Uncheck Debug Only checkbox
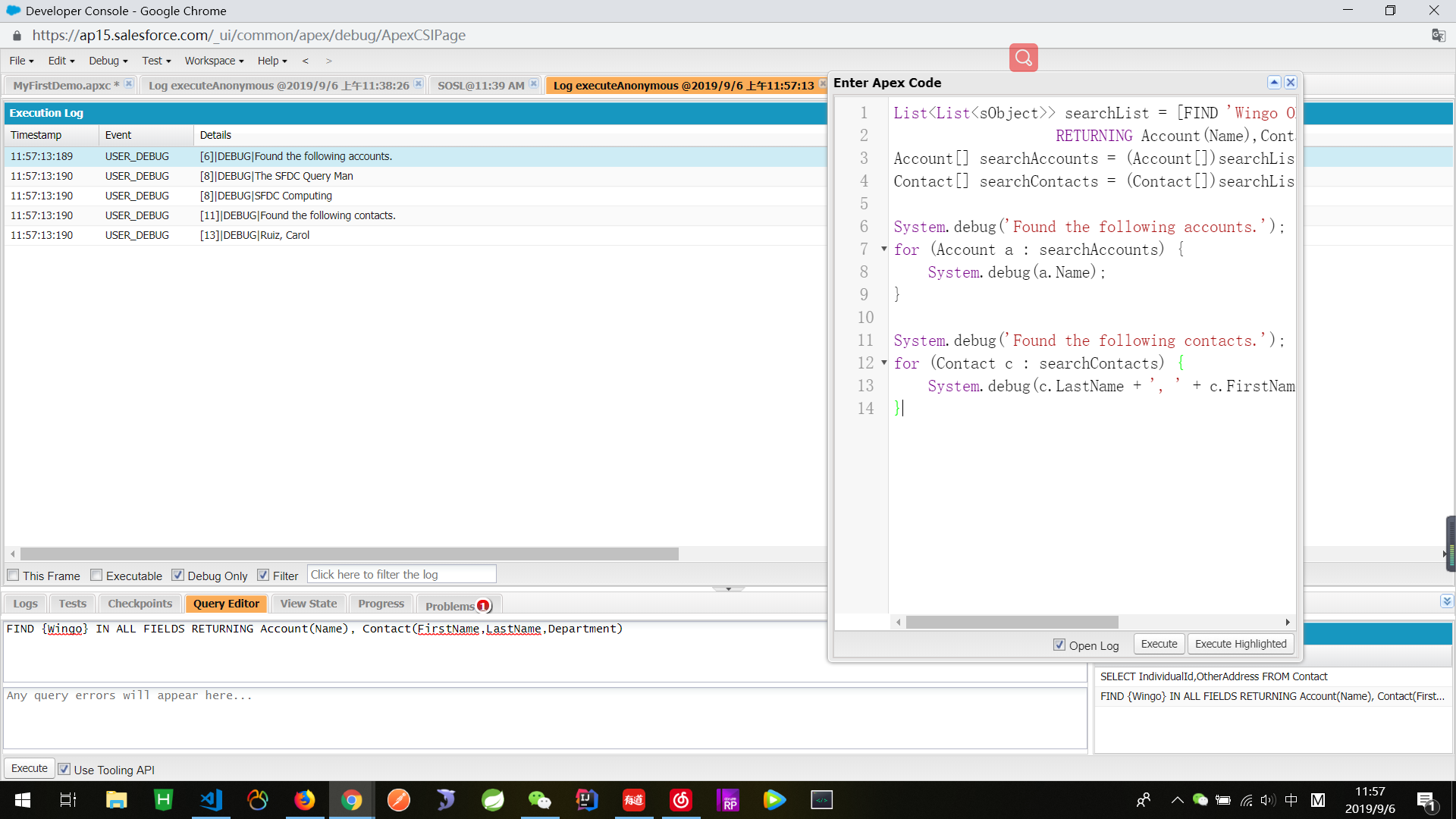 coord(177,575)
